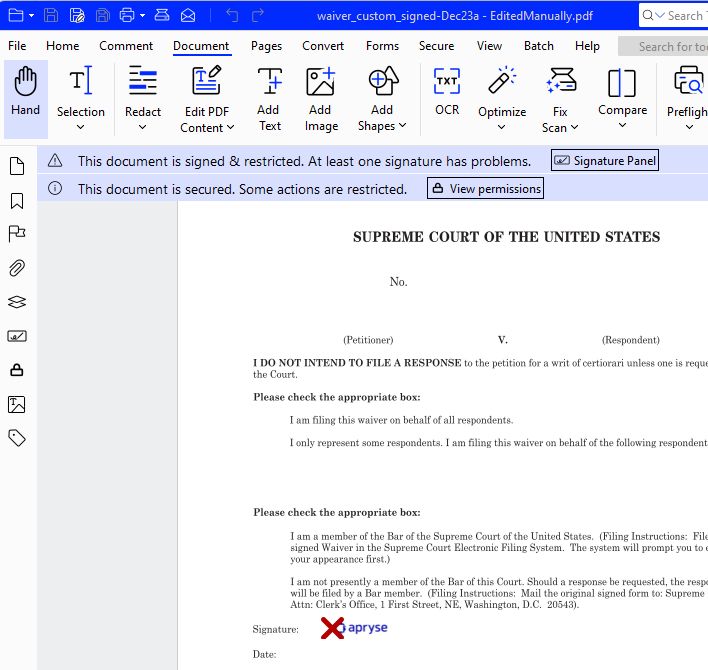Open the Bookmarks panel in sidebar
This screenshot has height=670, width=708.
click(17, 200)
